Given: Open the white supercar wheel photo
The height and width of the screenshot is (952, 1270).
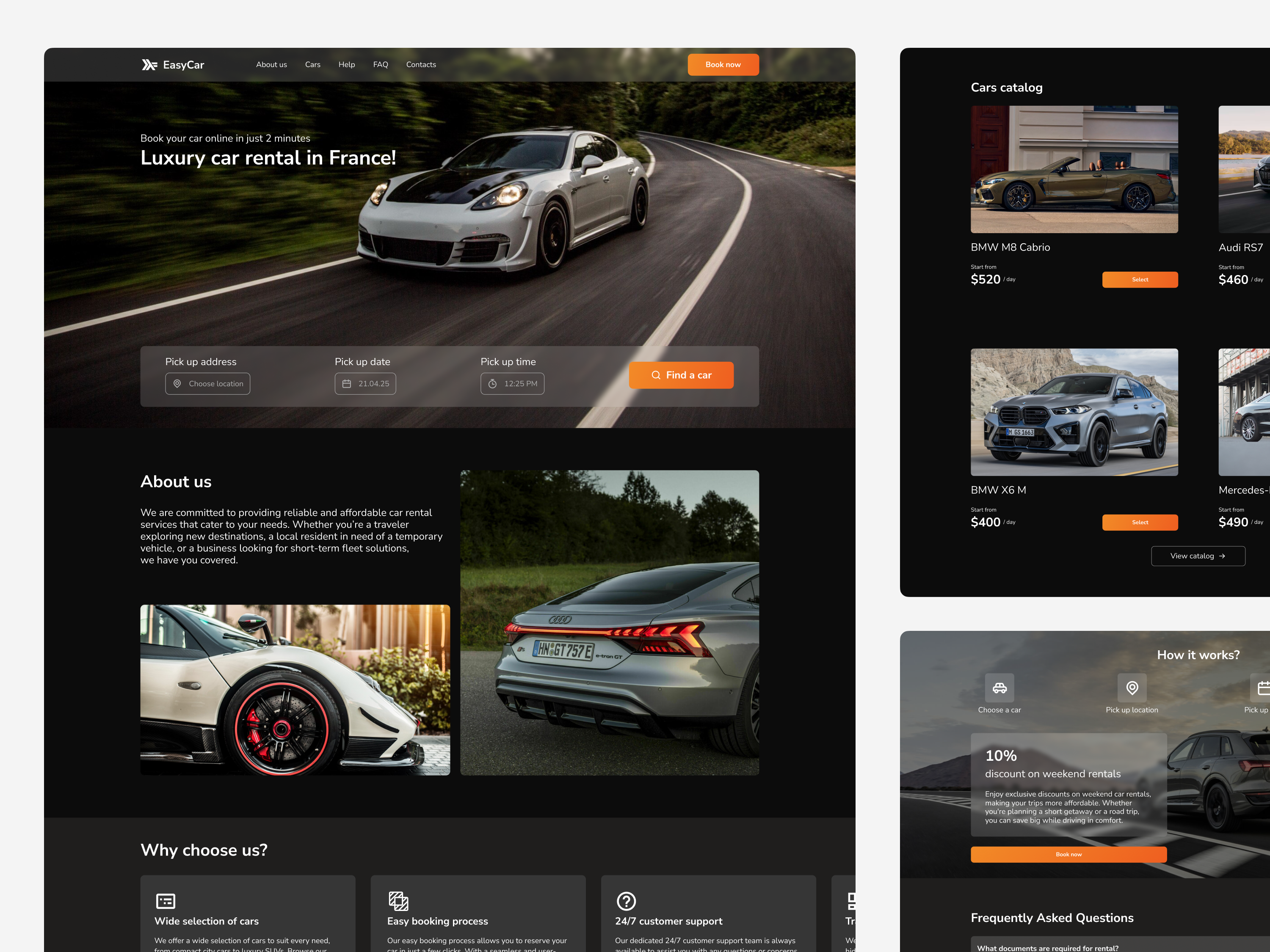Looking at the screenshot, I should pyautogui.click(x=295, y=690).
